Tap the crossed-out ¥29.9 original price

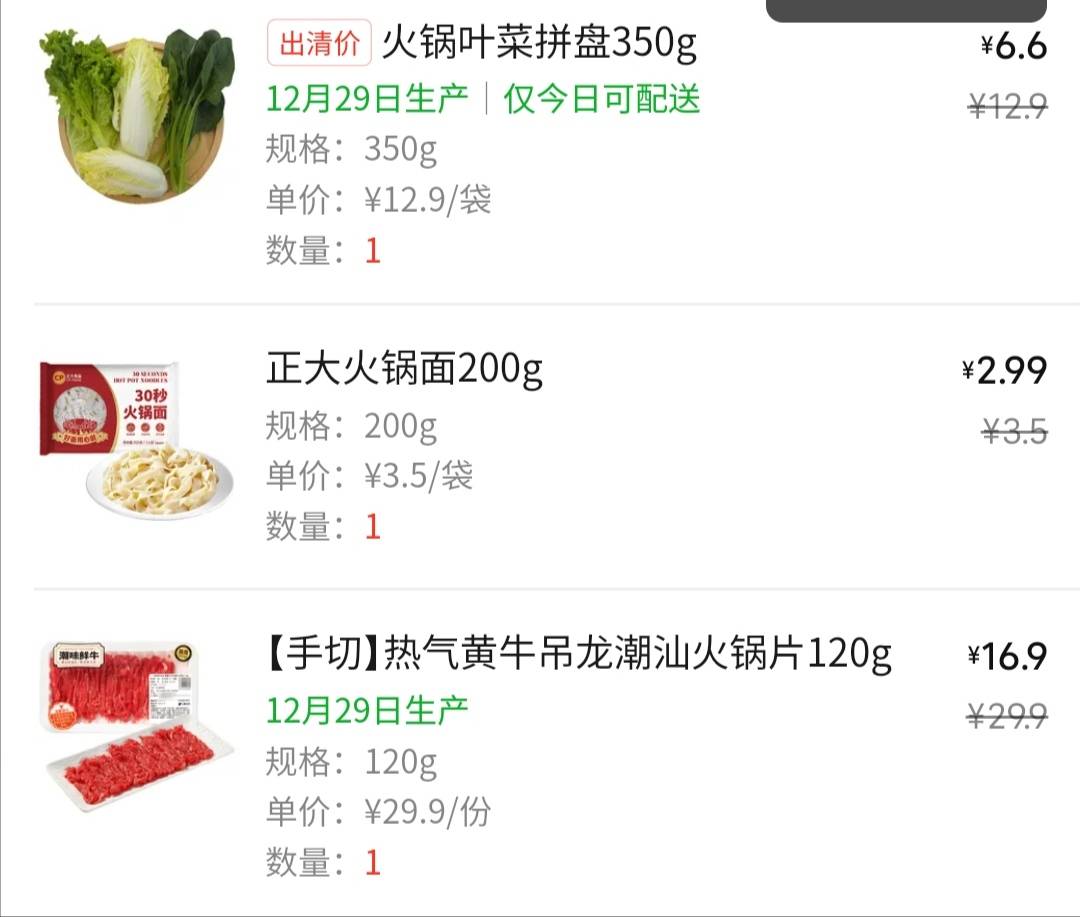tap(1008, 716)
